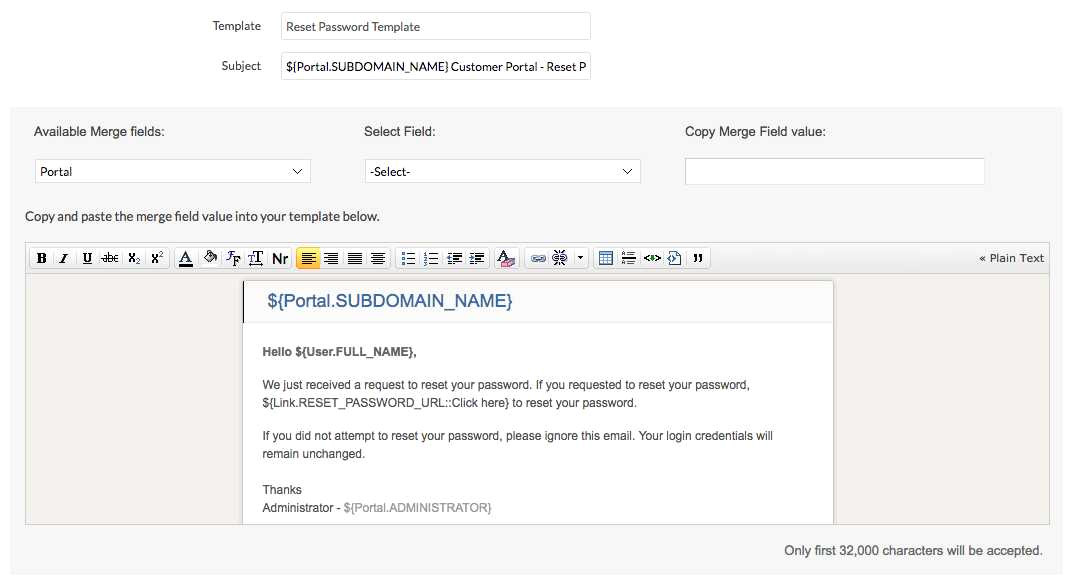The height and width of the screenshot is (577, 1065).
Task: Open the highlight color picker
Action: click(x=506, y=257)
